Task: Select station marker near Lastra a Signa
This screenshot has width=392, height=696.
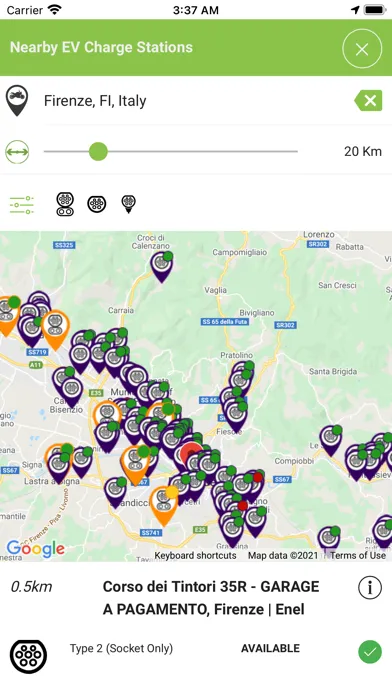Action: [59, 467]
